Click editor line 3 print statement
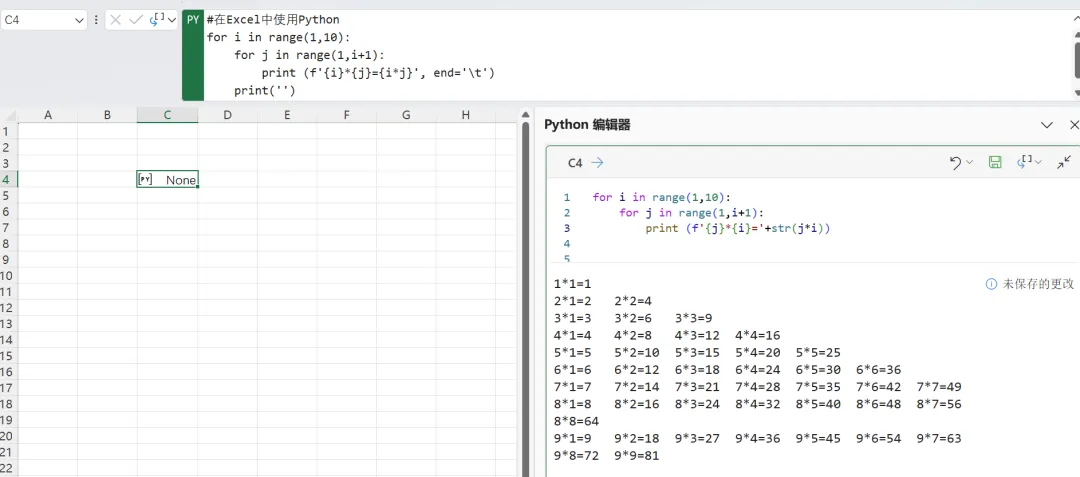Viewport: 1080px width, 477px height. (x=738, y=229)
